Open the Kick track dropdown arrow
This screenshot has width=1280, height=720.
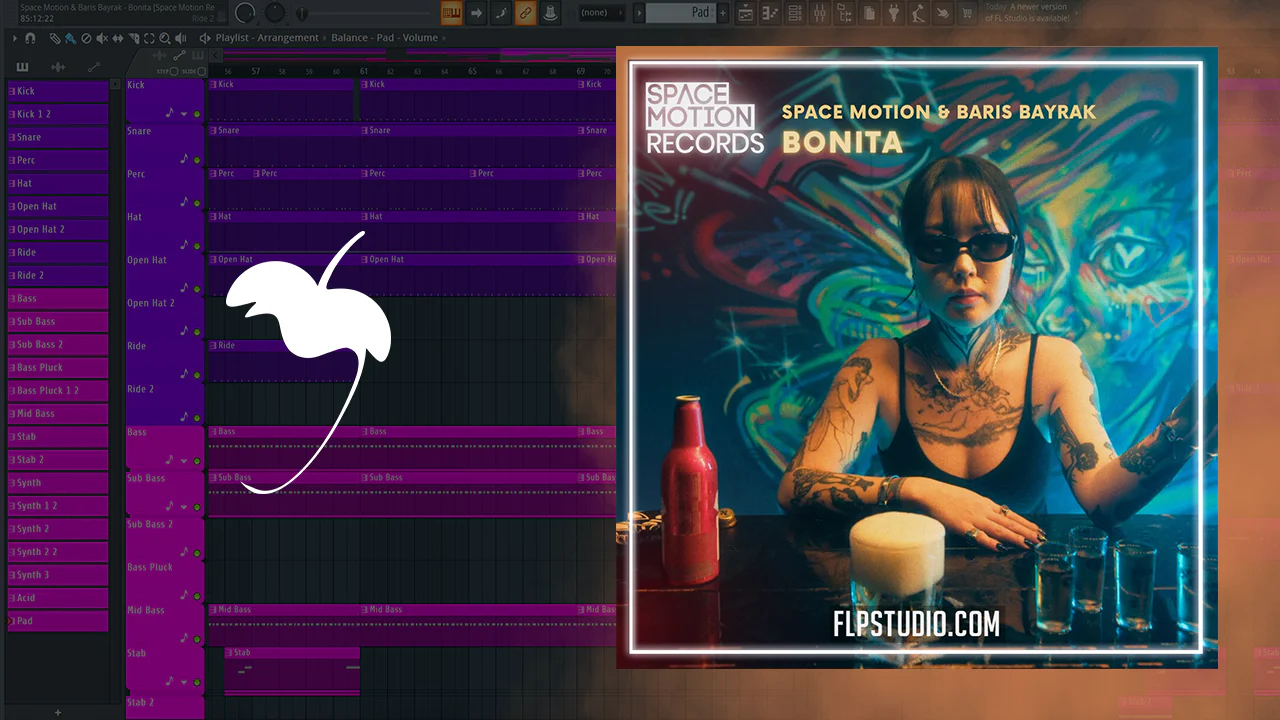tap(184, 114)
